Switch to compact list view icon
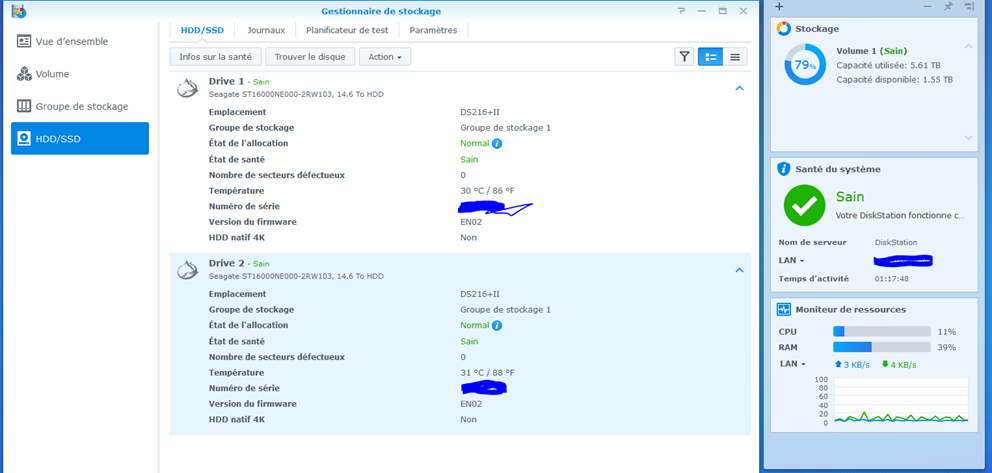The width and height of the screenshot is (992, 473). click(735, 57)
